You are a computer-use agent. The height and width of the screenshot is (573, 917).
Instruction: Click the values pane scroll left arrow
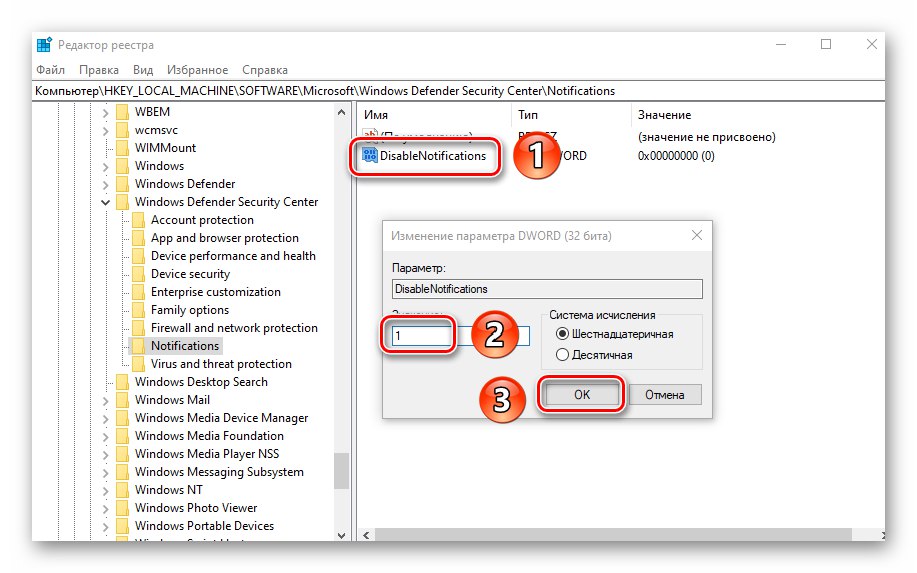[367, 535]
